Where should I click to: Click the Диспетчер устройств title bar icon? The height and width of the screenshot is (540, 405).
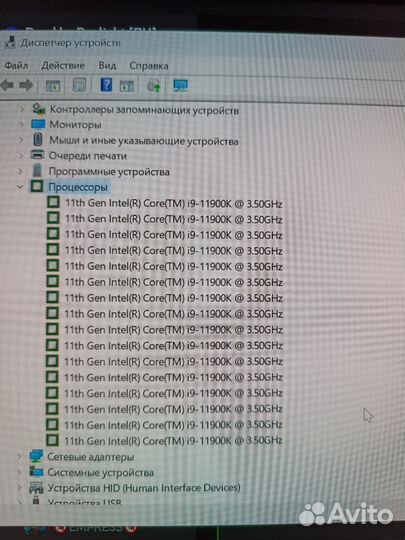9,42
